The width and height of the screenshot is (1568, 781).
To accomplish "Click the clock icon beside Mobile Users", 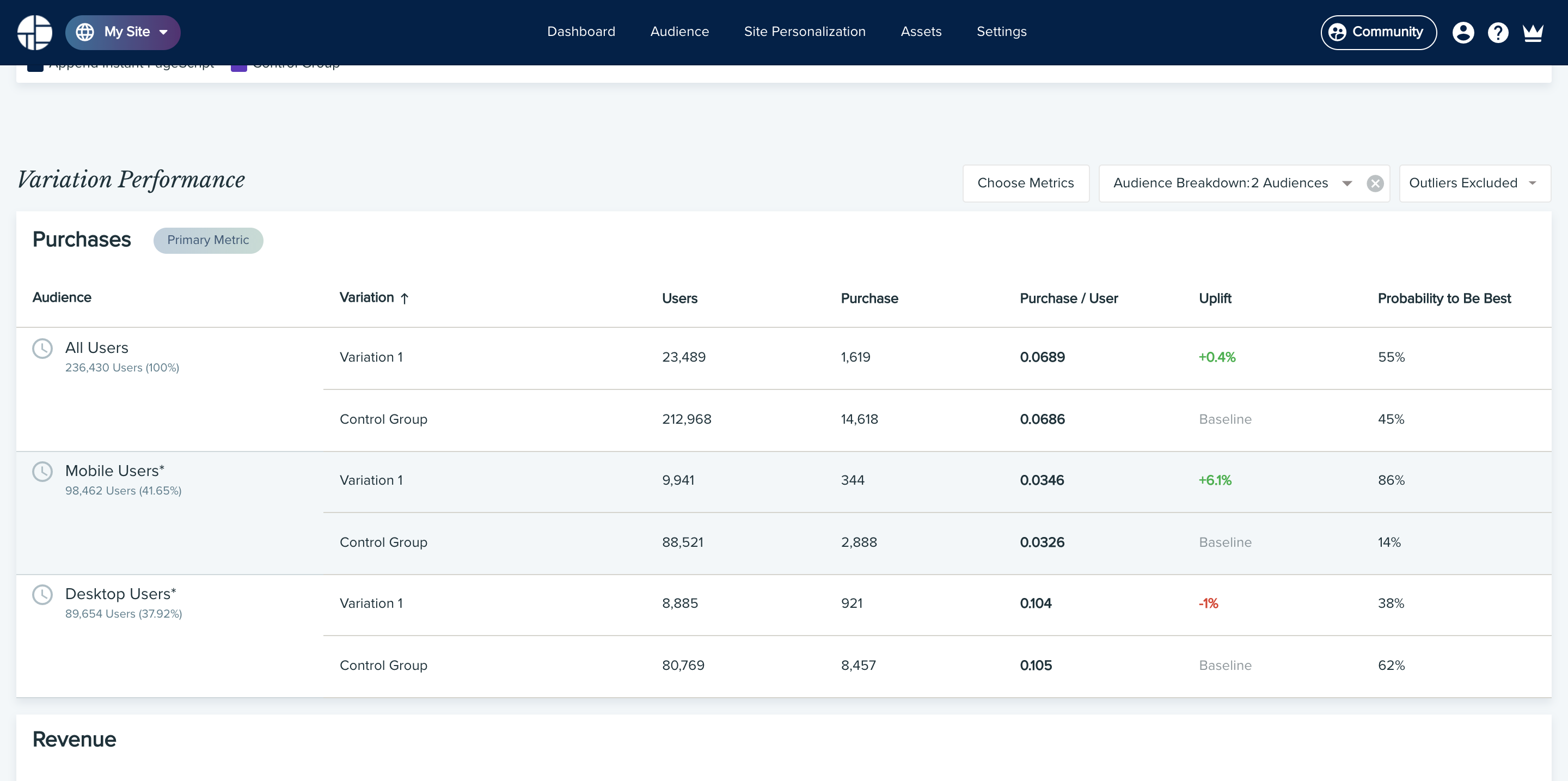I will pyautogui.click(x=42, y=472).
